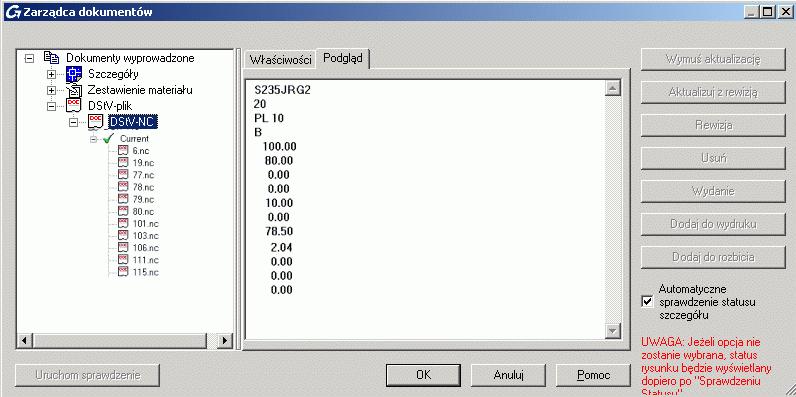Click the file icon of 115.nc
The height and width of the screenshot is (397, 796).
click(x=123, y=272)
